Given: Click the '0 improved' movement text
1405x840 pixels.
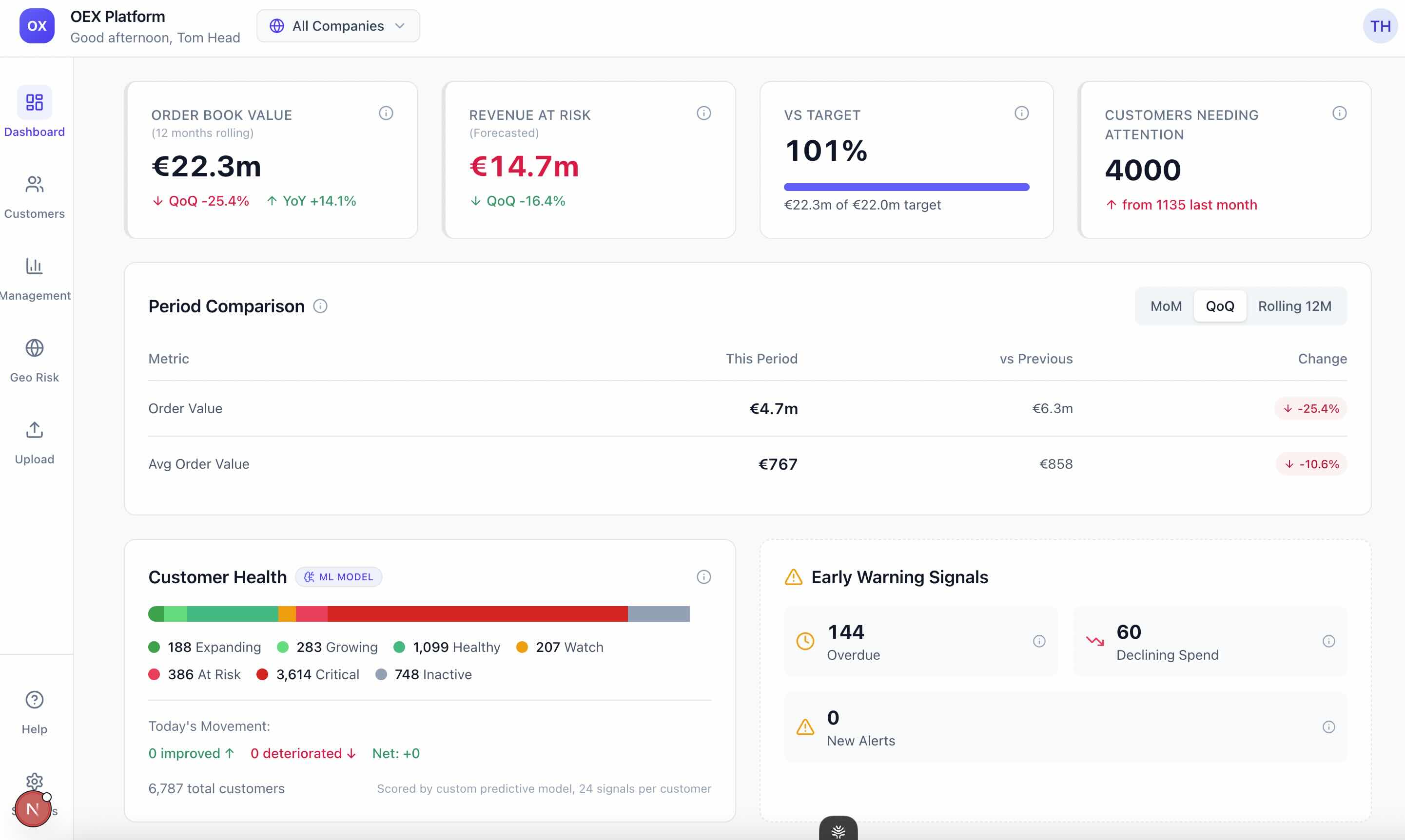Looking at the screenshot, I should pos(192,753).
